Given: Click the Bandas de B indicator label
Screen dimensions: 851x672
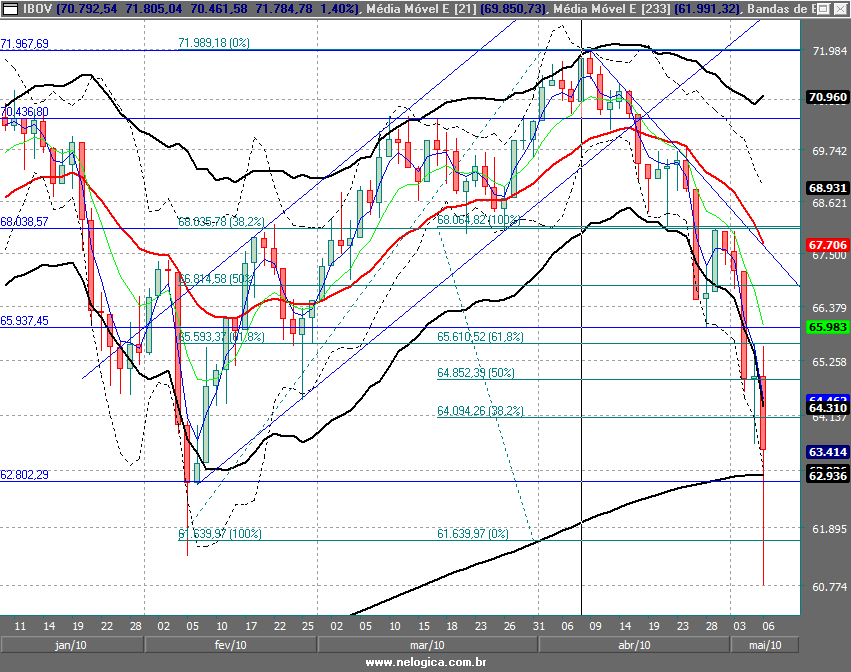Looking at the screenshot, I should [782, 9].
